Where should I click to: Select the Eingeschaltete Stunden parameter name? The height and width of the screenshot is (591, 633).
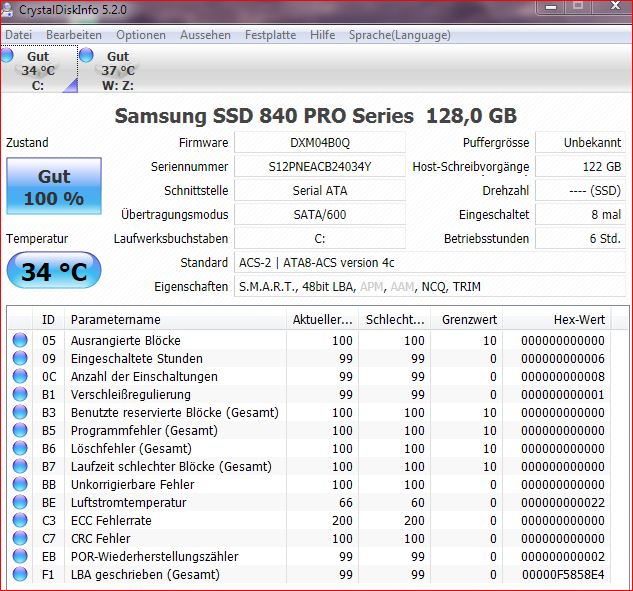(136, 358)
